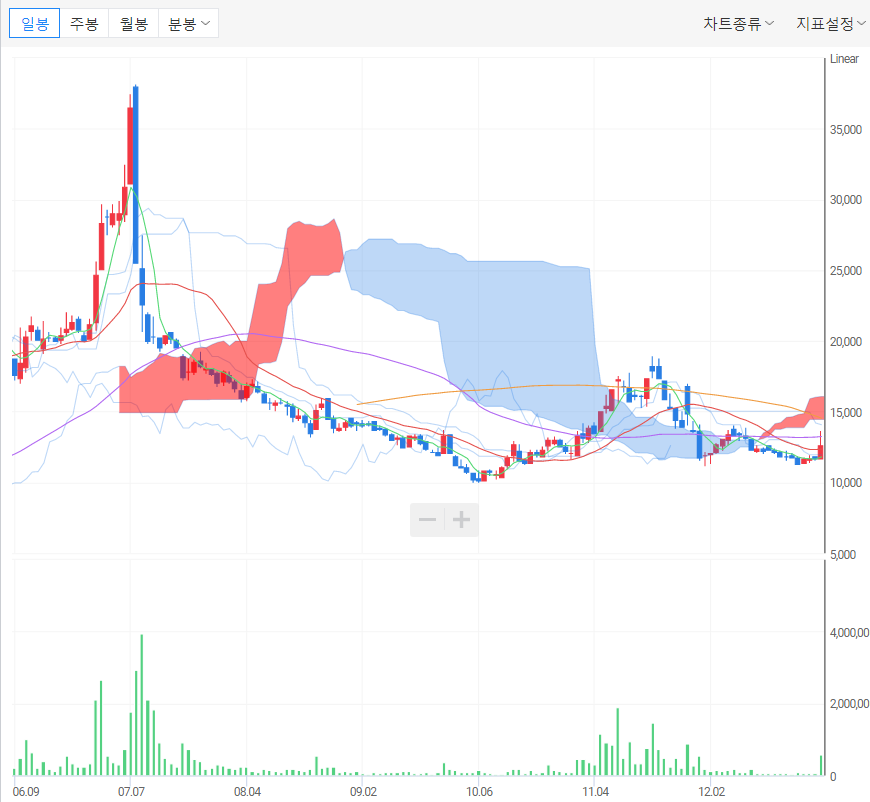Switch to the 월봉 monthly chart tab
This screenshot has width=870, height=802.
[x=134, y=23]
